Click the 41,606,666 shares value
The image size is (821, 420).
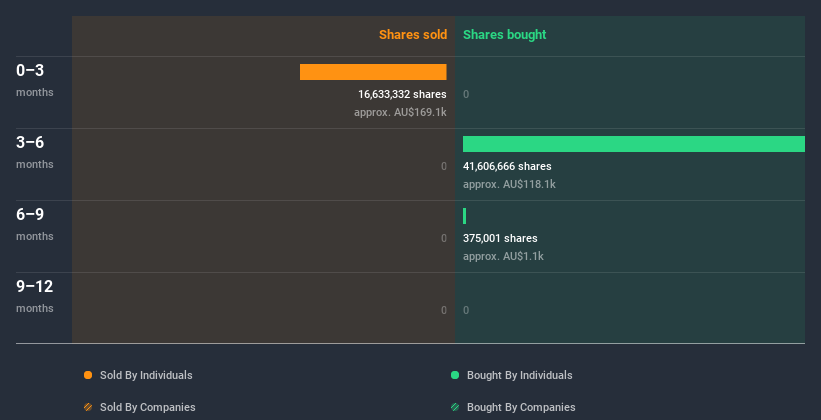pos(507,167)
